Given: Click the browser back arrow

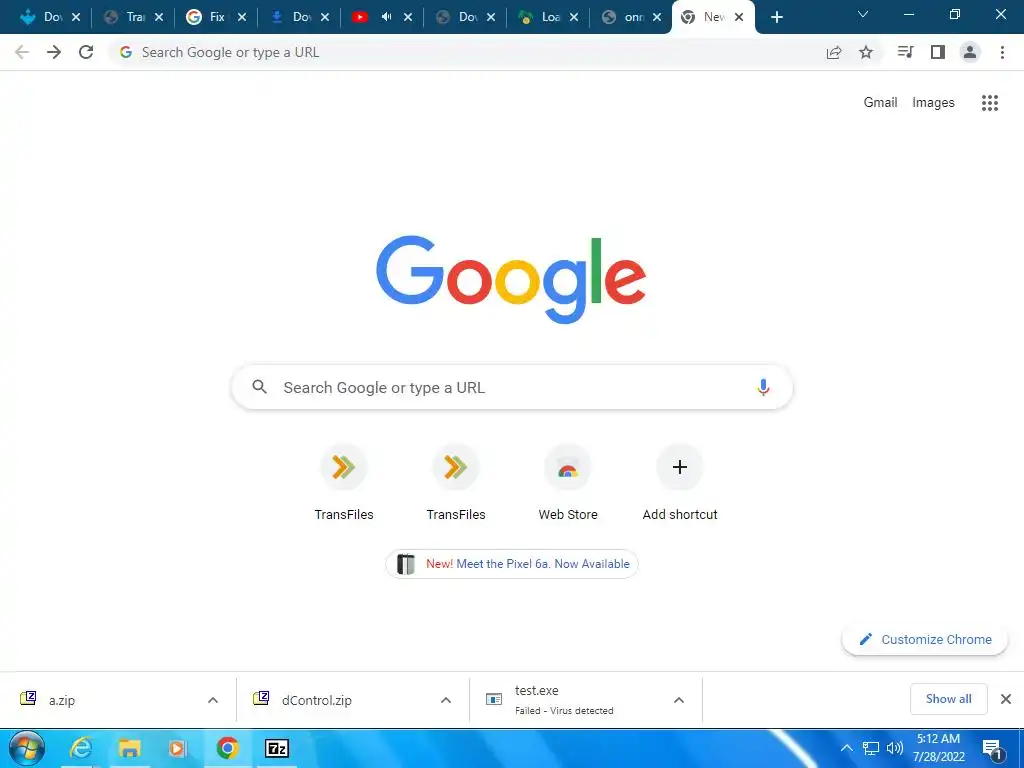Looking at the screenshot, I should [x=22, y=52].
